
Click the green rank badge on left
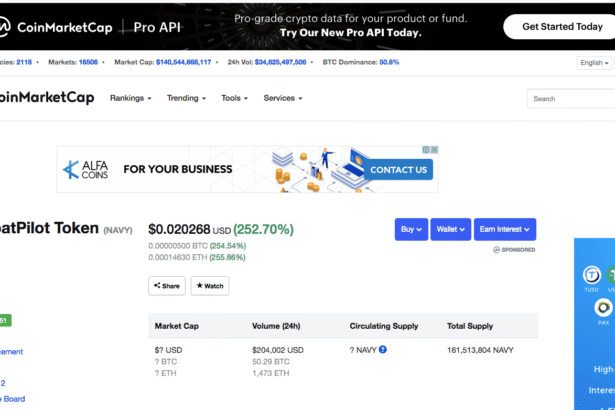click(x=5, y=321)
